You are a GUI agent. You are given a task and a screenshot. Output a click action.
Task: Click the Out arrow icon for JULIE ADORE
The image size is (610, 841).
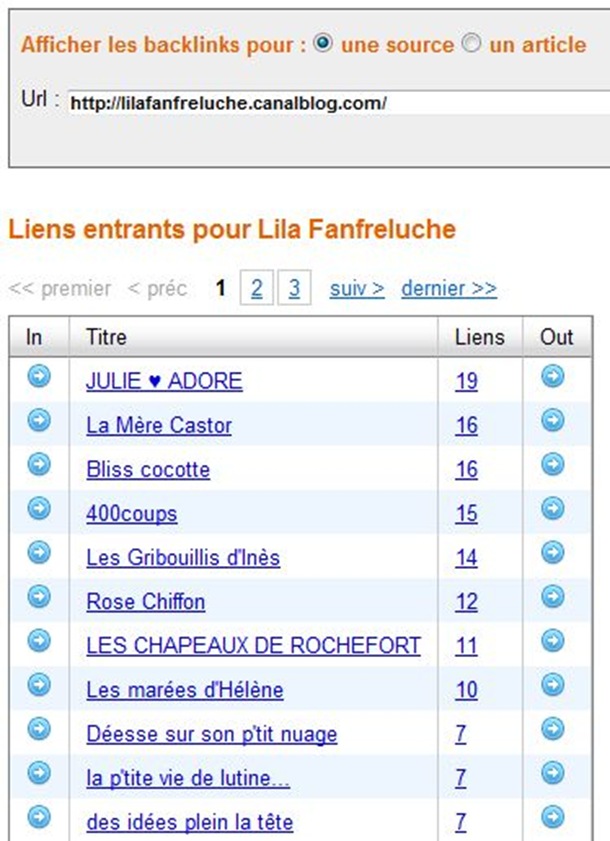point(553,376)
